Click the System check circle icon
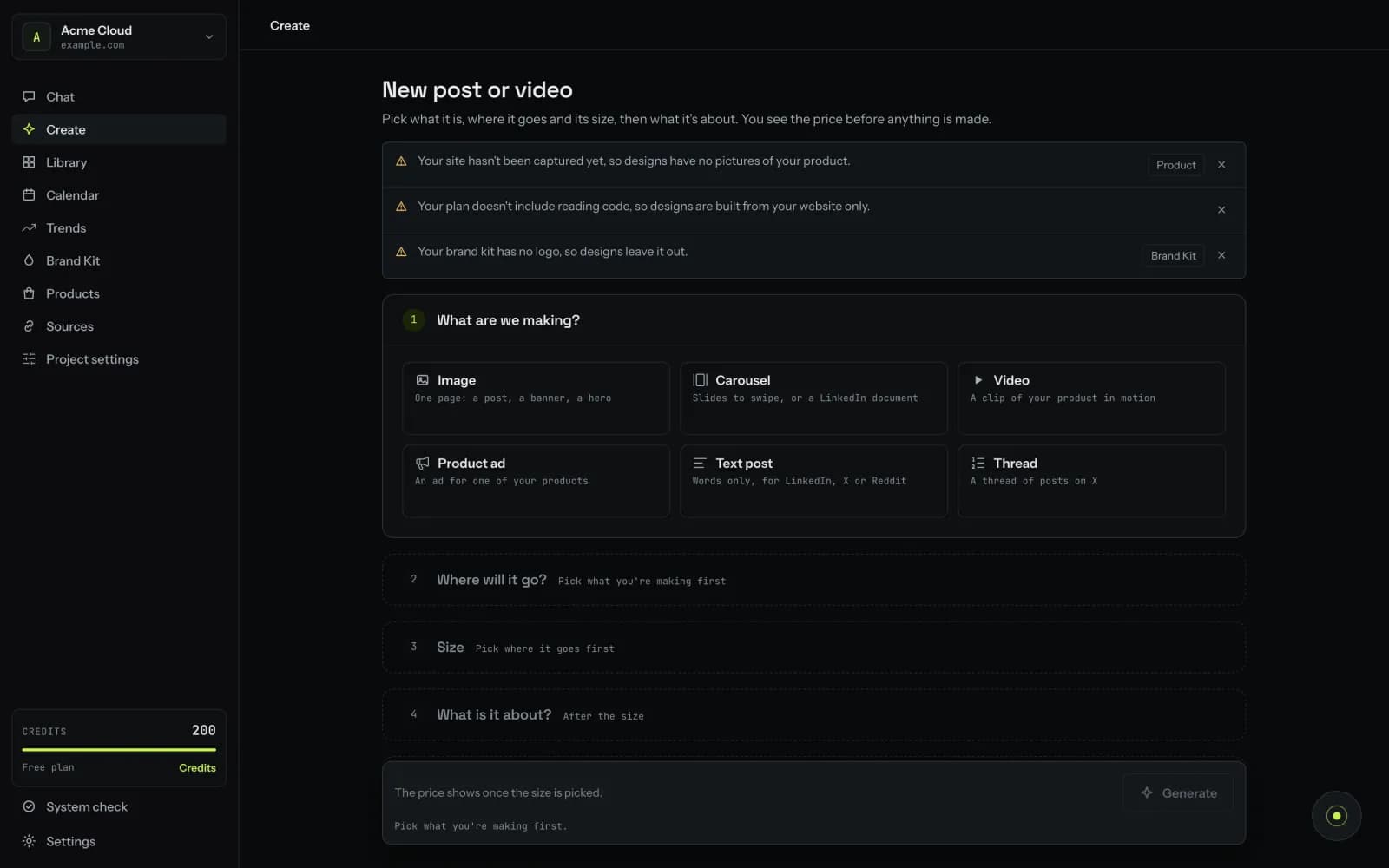The height and width of the screenshot is (868, 1389). click(x=29, y=806)
